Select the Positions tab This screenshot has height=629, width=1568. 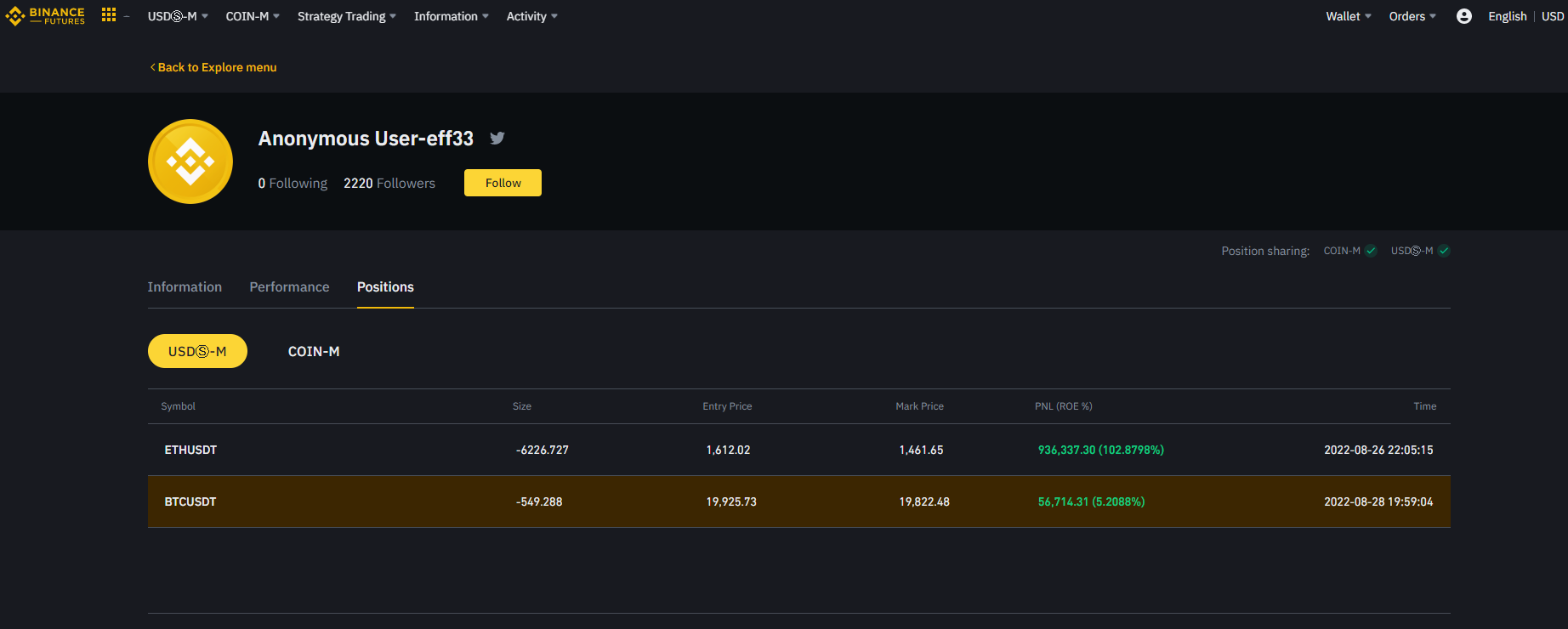click(385, 287)
